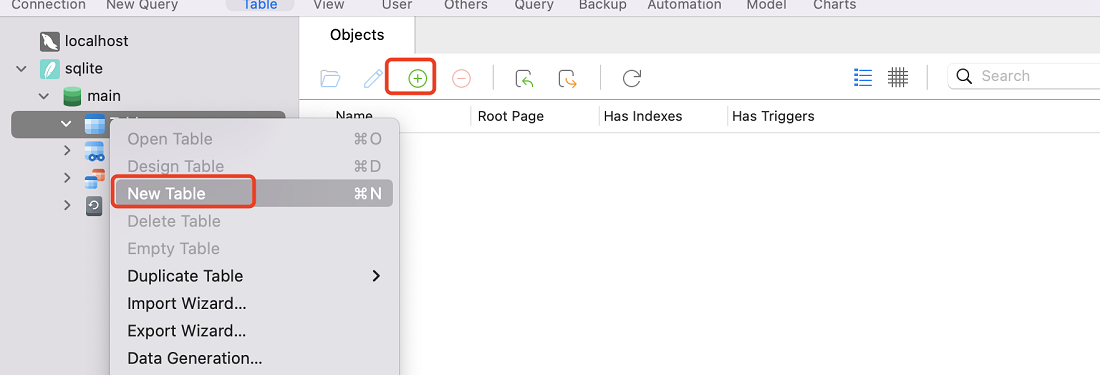Click the backup clock icon in tree
Screen dimensions: 1100x375
[94, 205]
